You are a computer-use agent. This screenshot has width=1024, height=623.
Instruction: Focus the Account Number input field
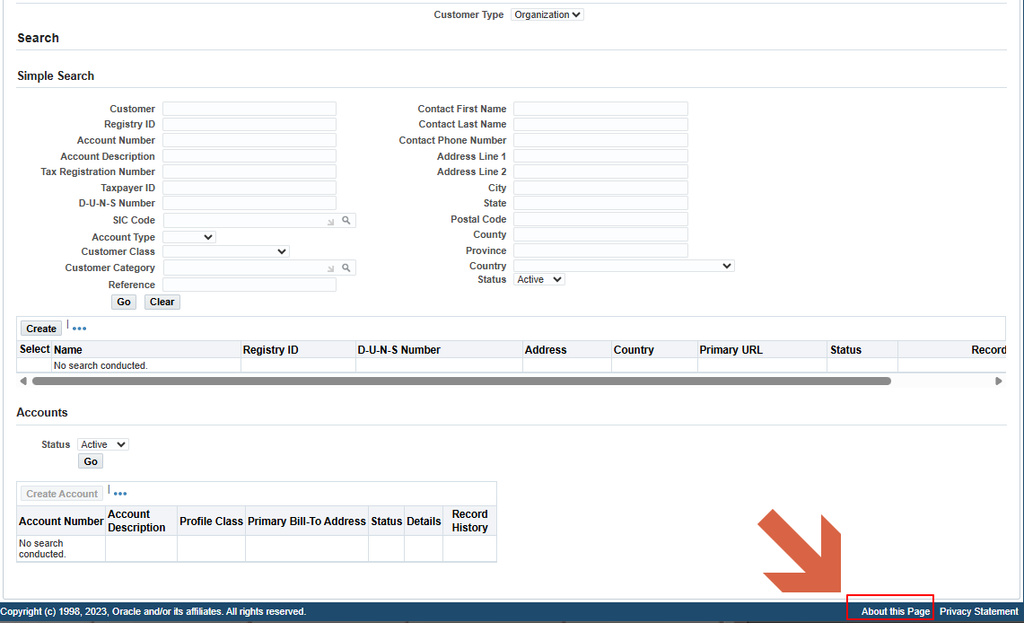[x=249, y=140]
